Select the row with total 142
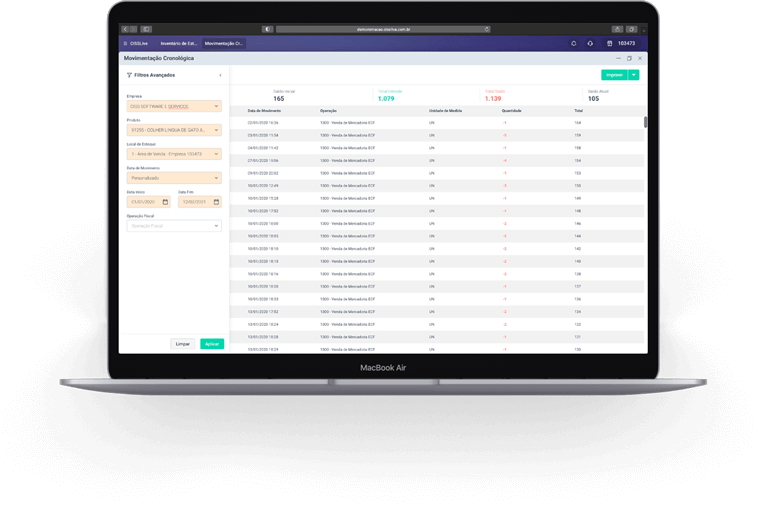Image resolution: width=760 pixels, height=505 pixels. click(437, 249)
